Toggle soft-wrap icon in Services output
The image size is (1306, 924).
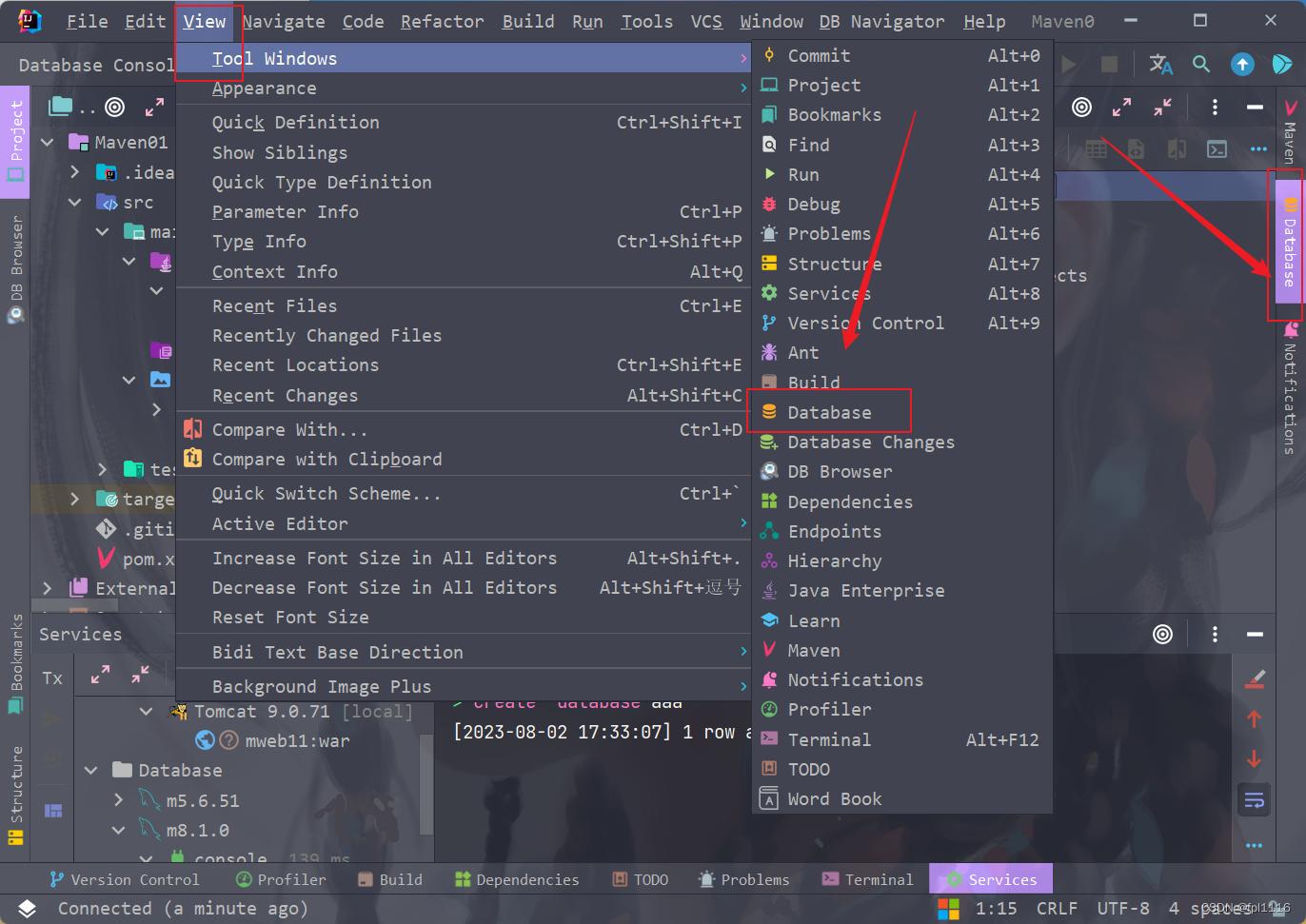click(x=1255, y=799)
